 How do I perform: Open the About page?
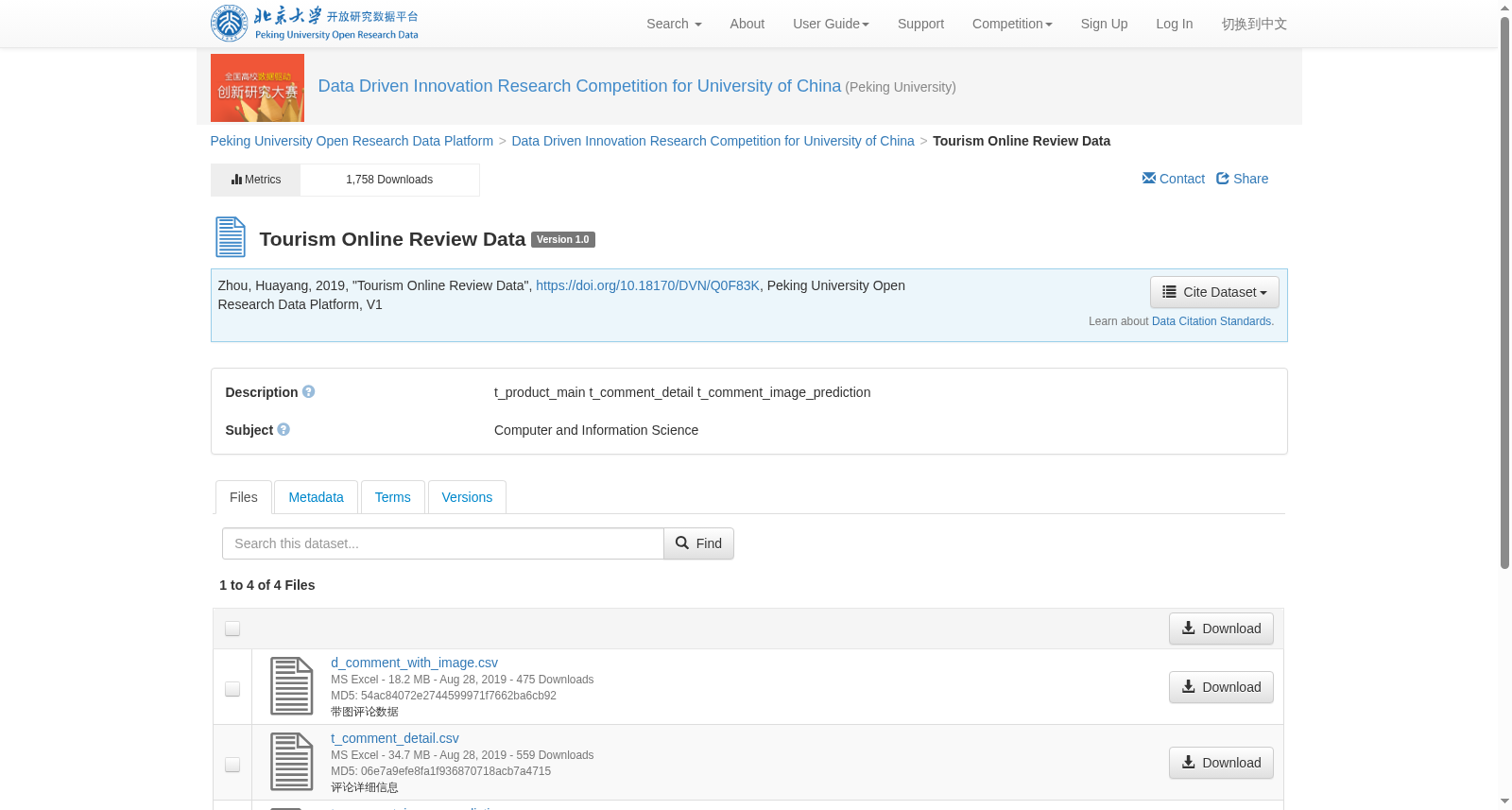pyautogui.click(x=747, y=24)
